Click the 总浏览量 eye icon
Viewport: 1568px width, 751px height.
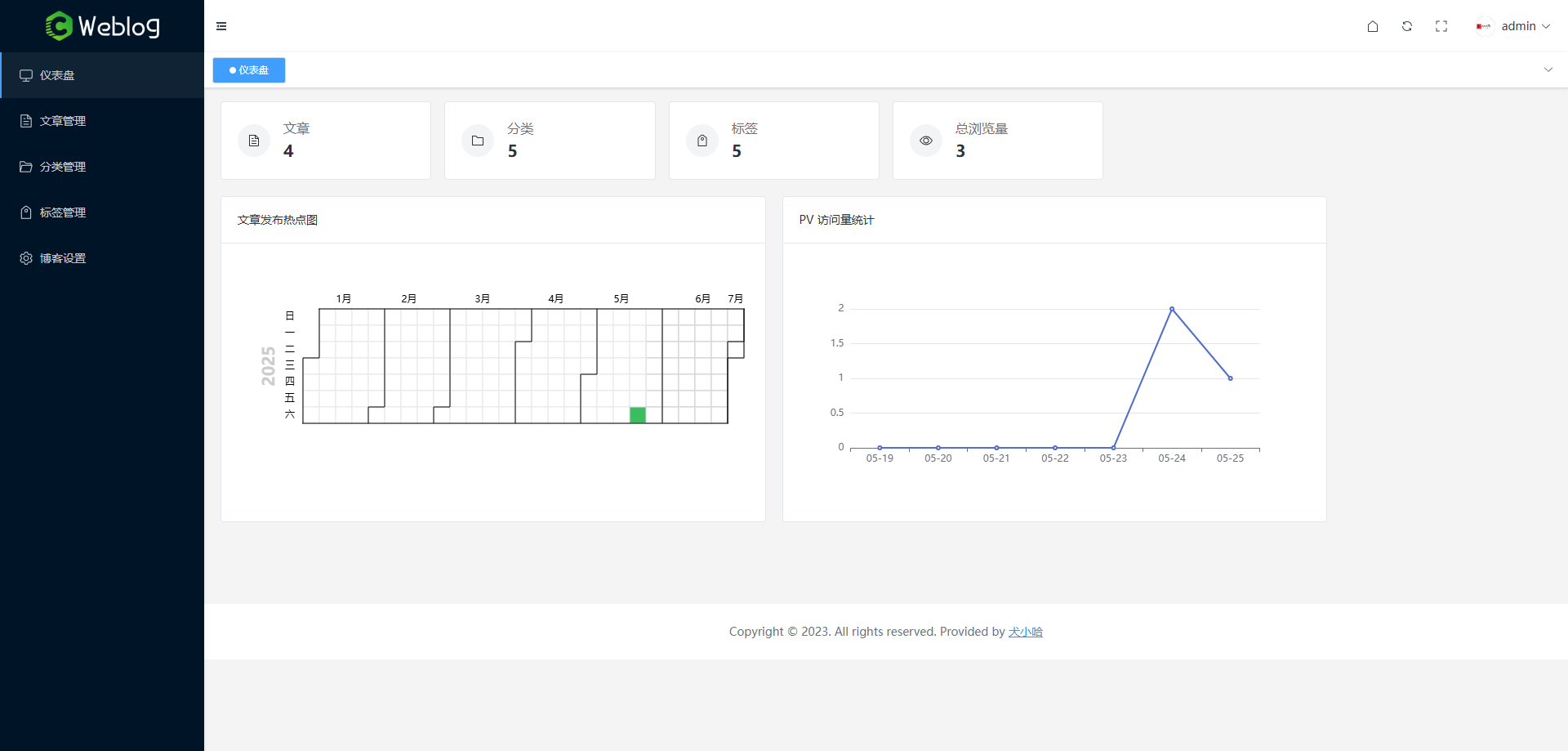click(926, 141)
